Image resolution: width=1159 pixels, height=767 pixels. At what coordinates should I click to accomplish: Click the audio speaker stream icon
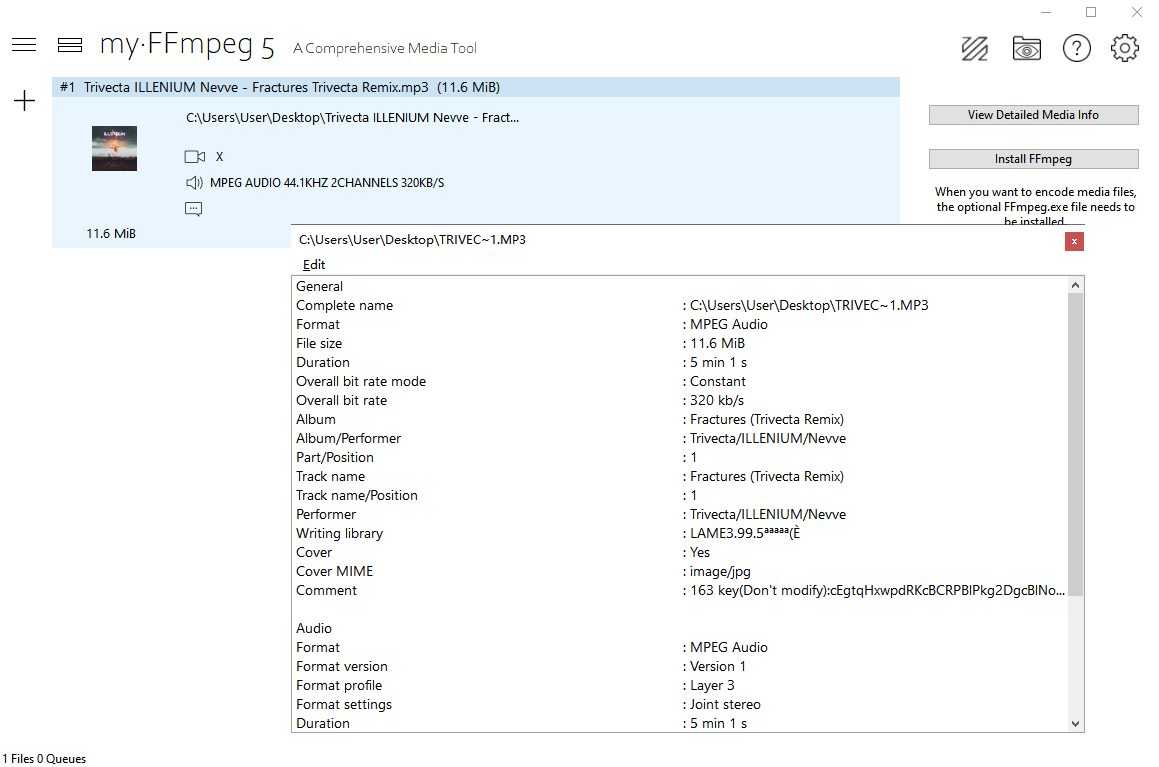(194, 183)
